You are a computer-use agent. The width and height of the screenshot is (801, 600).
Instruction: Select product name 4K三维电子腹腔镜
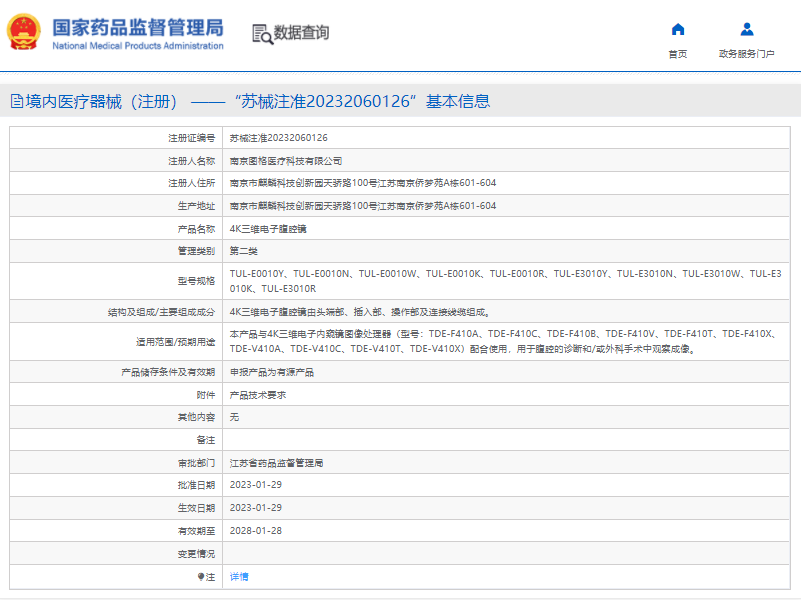pos(268,229)
